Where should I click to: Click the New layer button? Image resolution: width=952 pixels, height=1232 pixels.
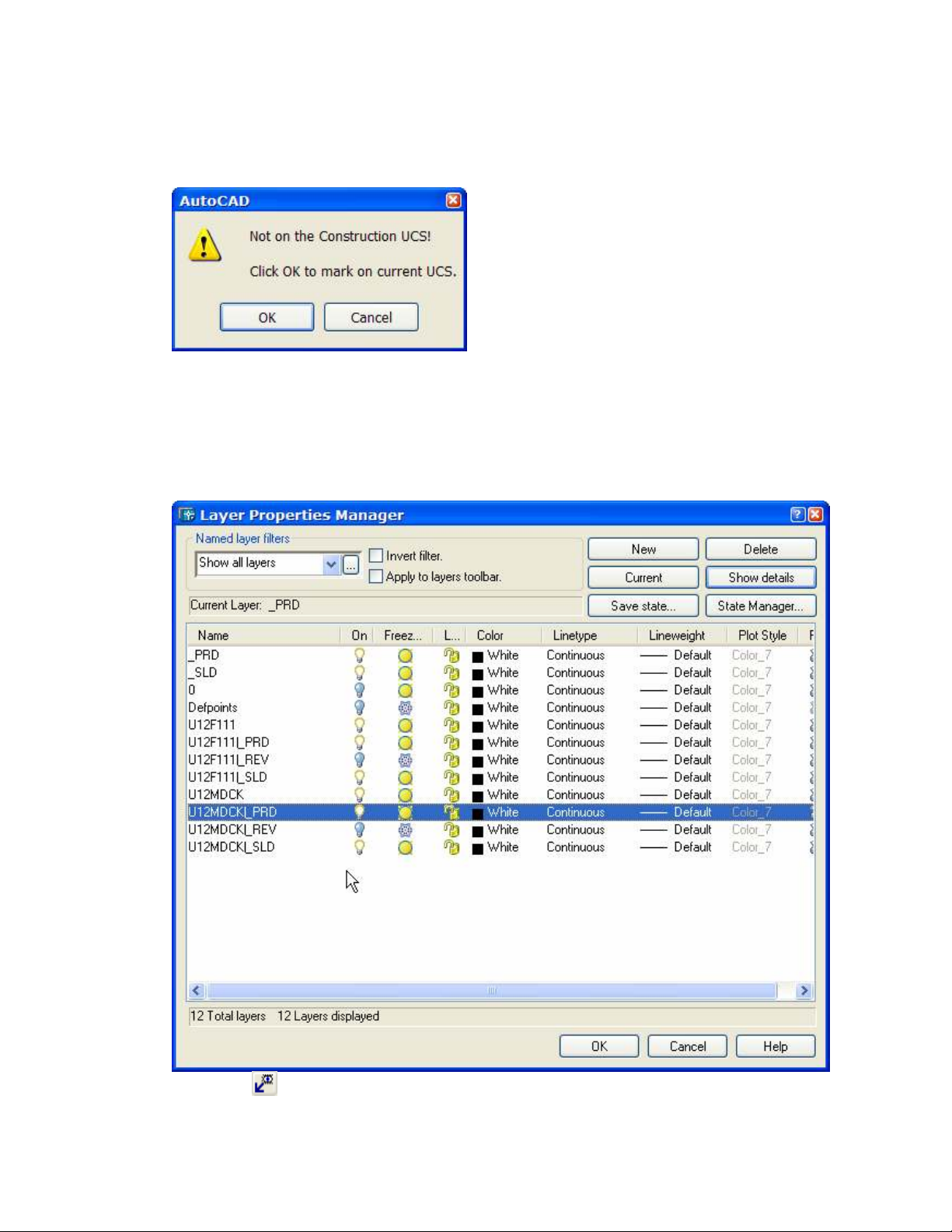pyautogui.click(x=643, y=550)
